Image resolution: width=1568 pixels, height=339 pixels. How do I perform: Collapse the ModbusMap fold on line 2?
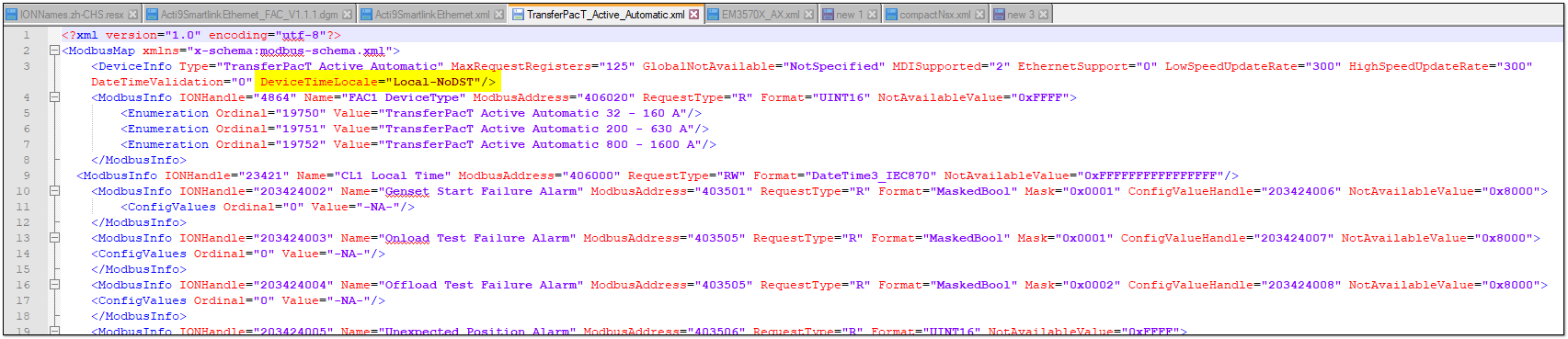point(54,51)
